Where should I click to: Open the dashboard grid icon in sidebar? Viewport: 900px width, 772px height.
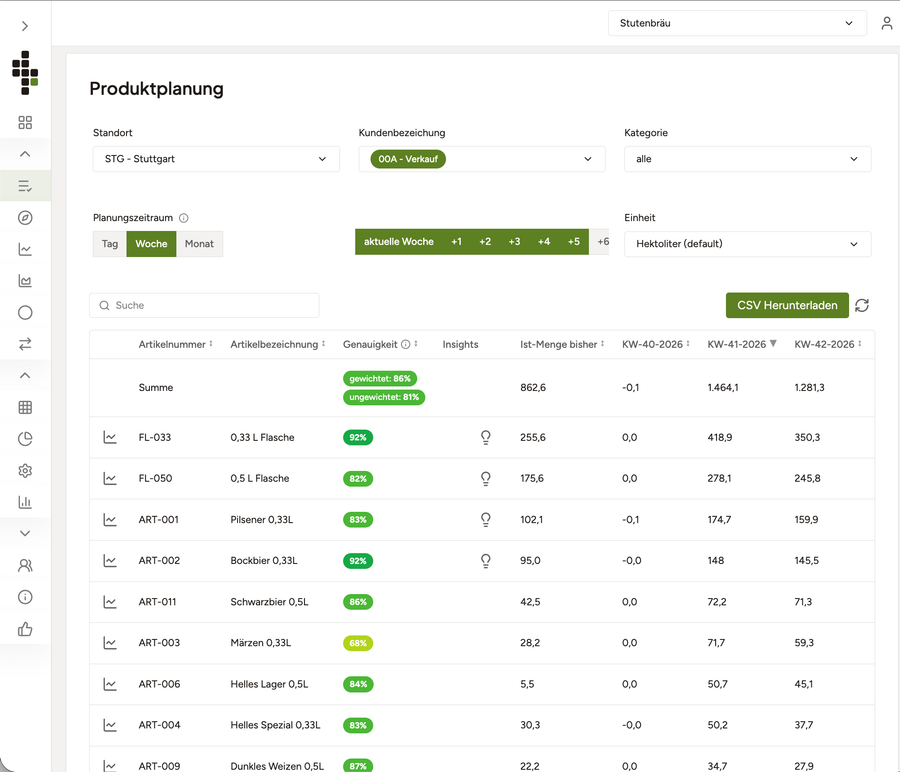[x=25, y=122]
